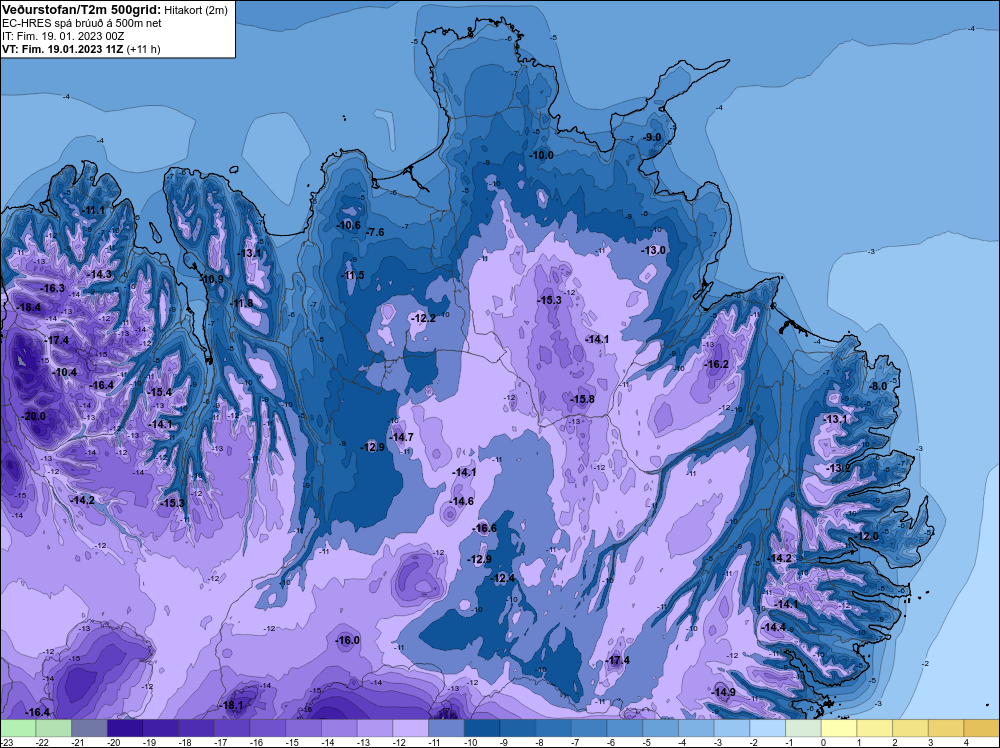Click the map title 'Veðurstofan/T2m 500grid'

coord(81,10)
